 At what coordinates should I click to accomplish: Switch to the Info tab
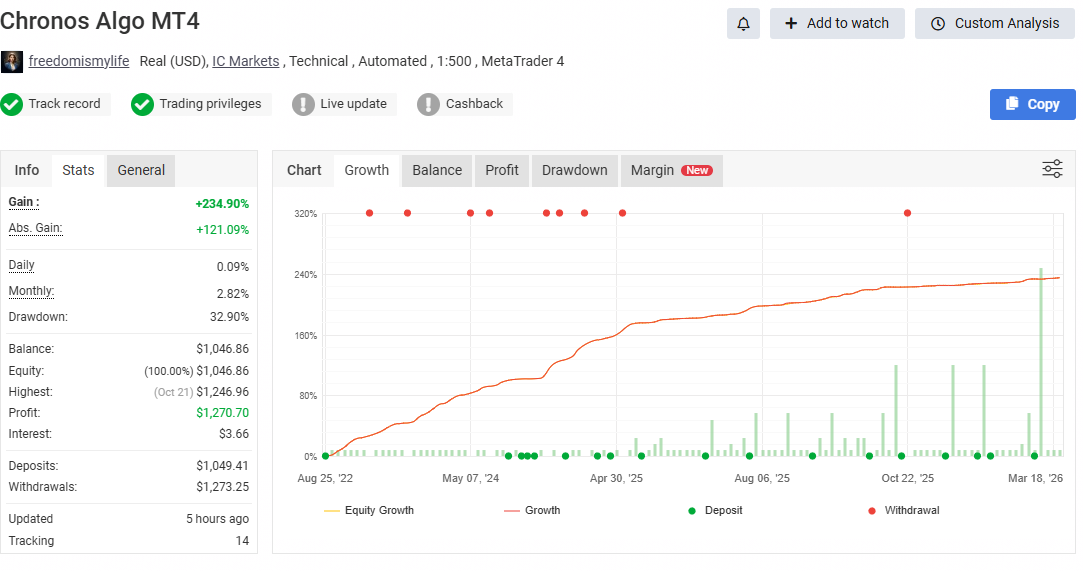pyautogui.click(x=27, y=170)
